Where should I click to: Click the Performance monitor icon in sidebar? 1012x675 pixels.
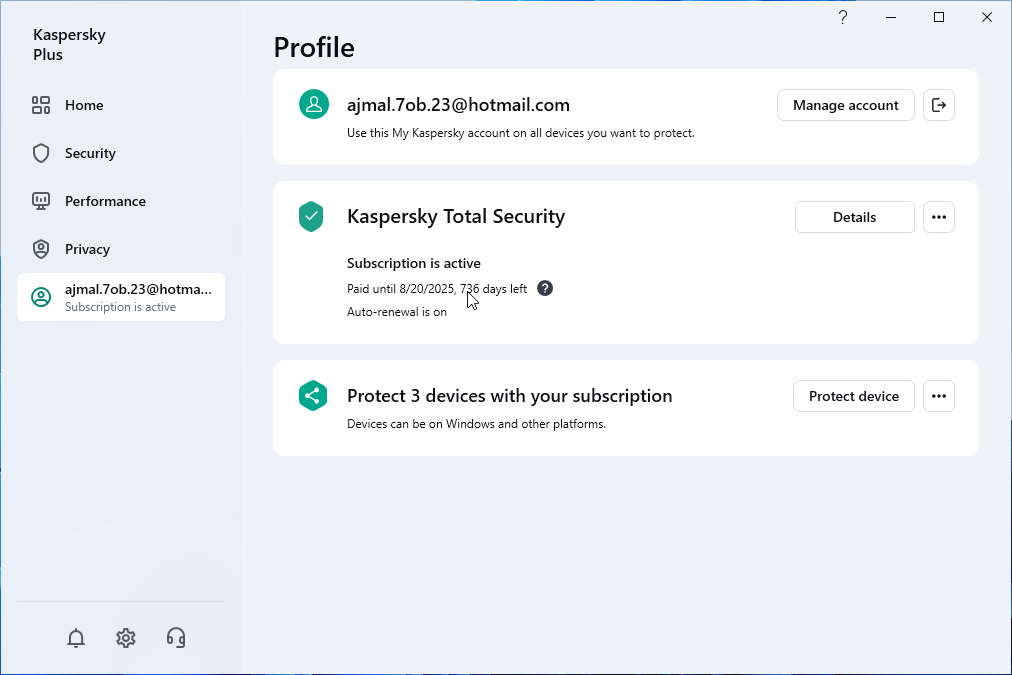(x=41, y=201)
